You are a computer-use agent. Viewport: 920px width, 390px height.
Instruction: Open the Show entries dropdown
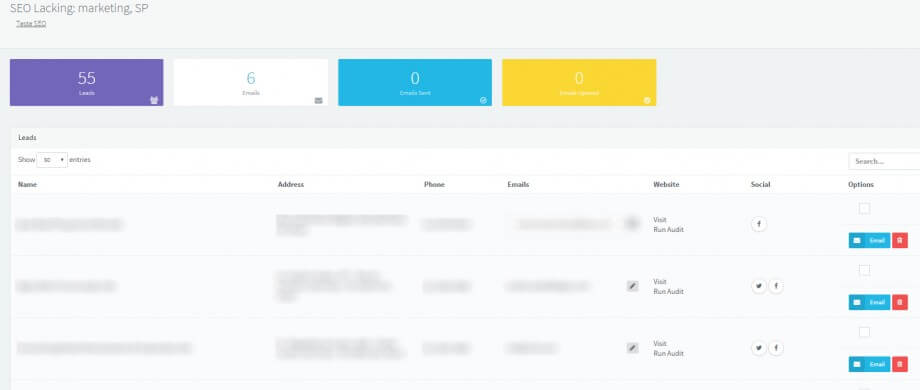pos(52,160)
